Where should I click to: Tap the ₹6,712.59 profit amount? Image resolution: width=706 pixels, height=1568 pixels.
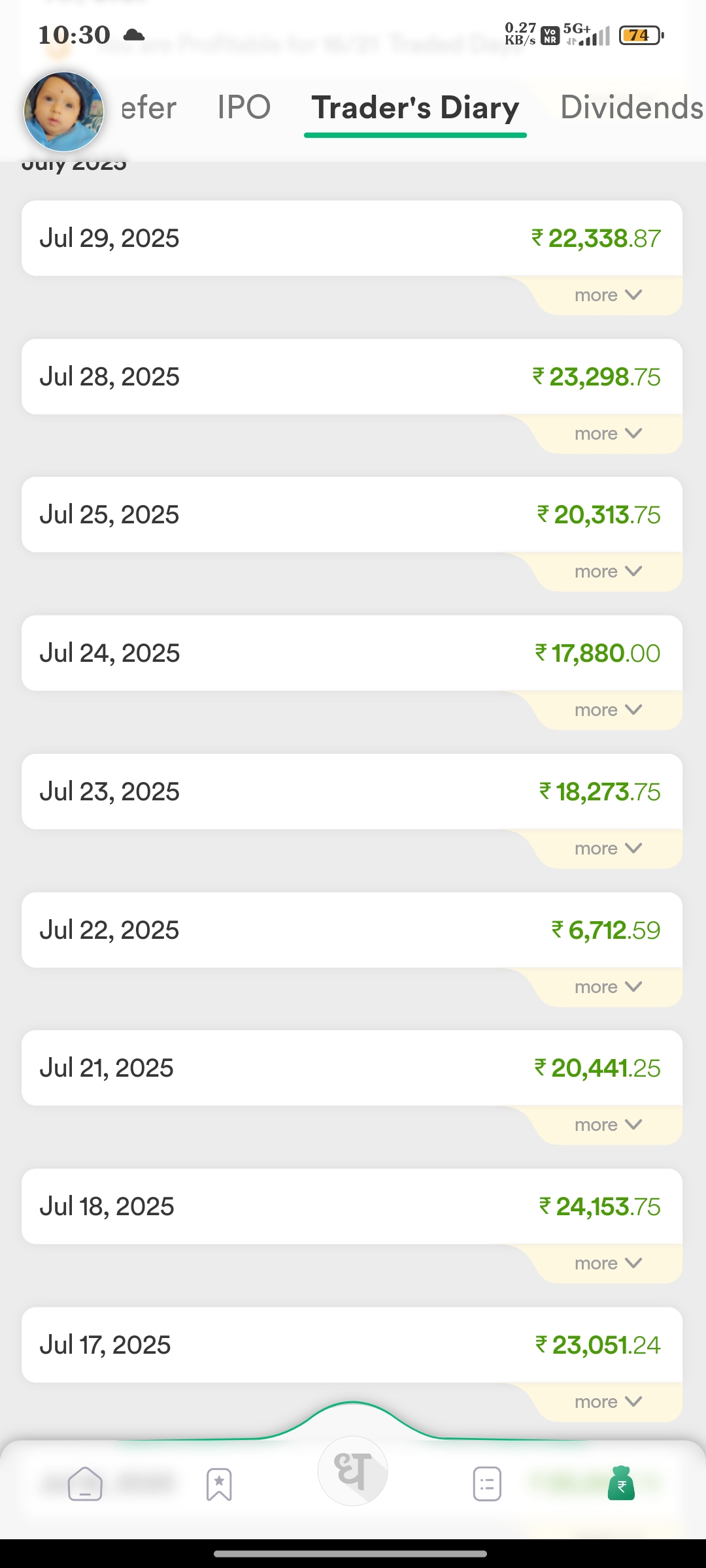(606, 930)
